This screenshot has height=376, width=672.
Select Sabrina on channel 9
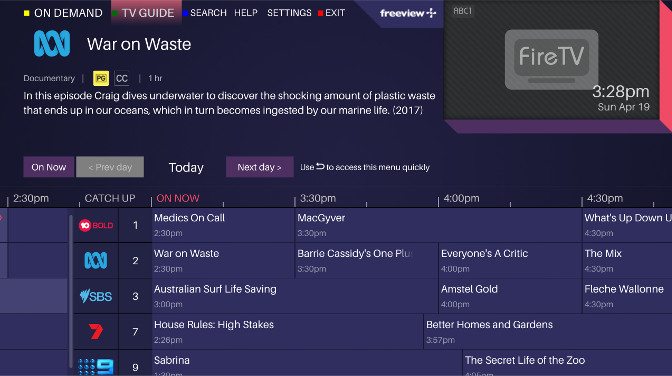[307, 364]
